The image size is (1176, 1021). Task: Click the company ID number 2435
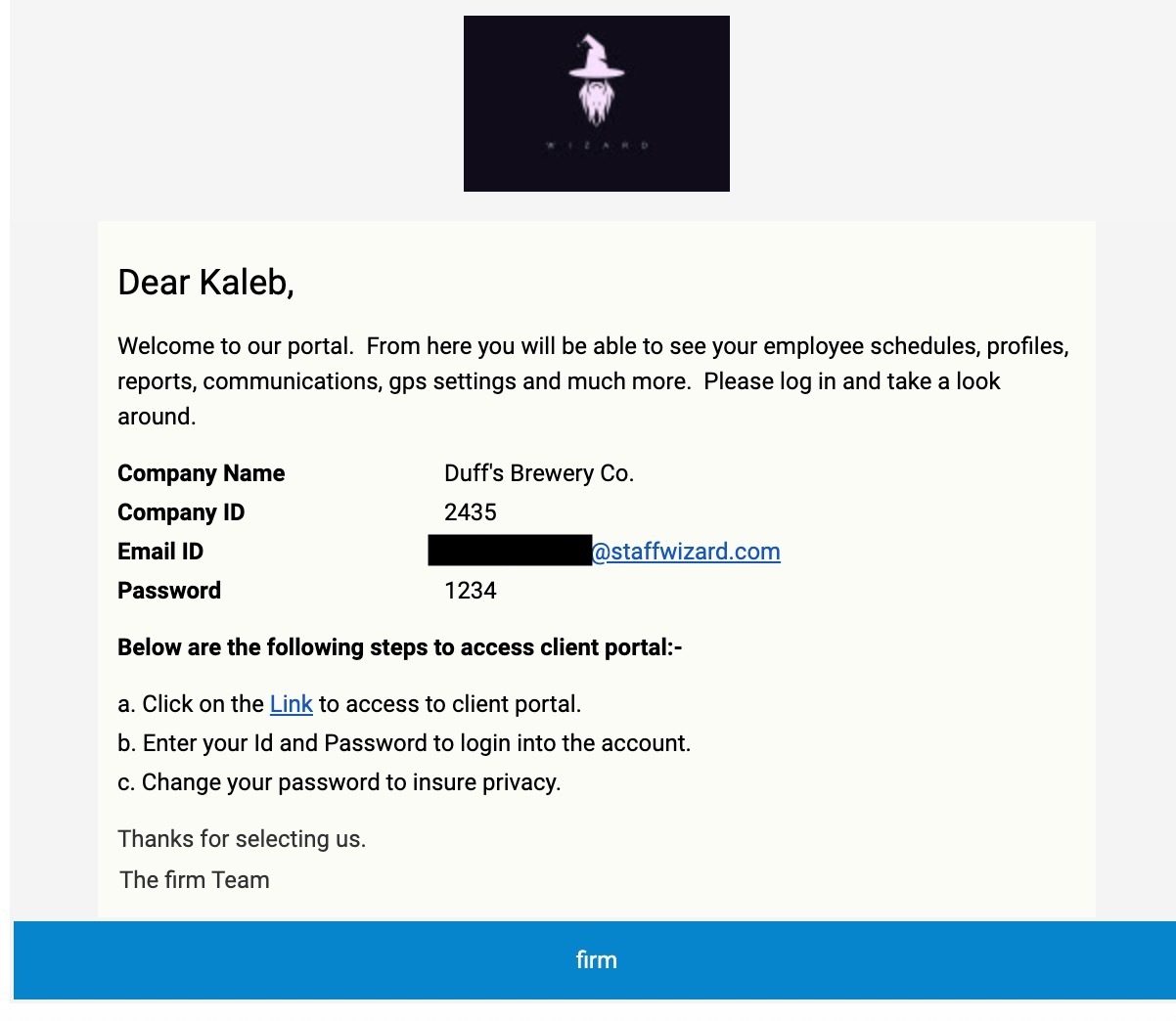pyautogui.click(x=470, y=512)
